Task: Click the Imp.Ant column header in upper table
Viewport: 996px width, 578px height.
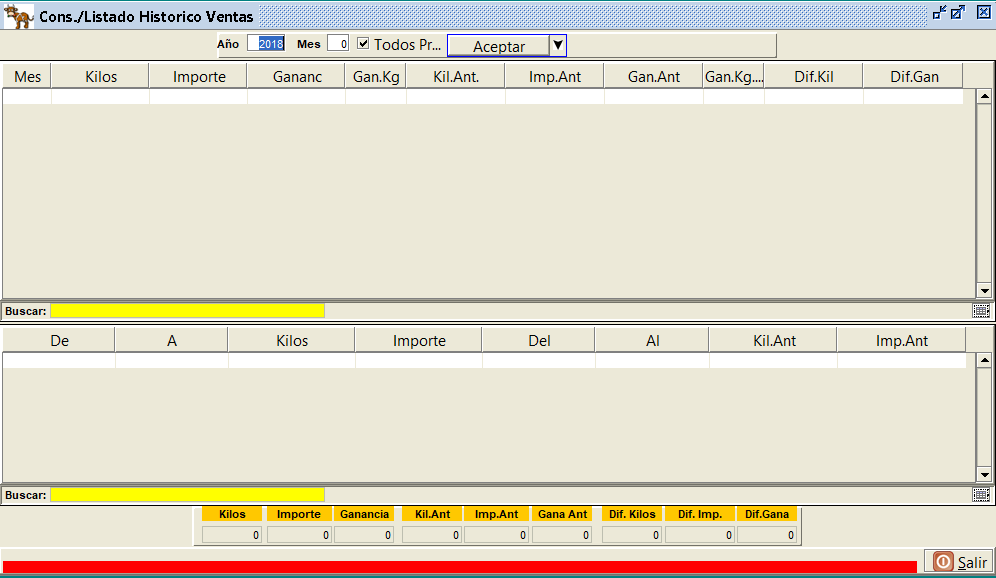Action: tap(555, 76)
